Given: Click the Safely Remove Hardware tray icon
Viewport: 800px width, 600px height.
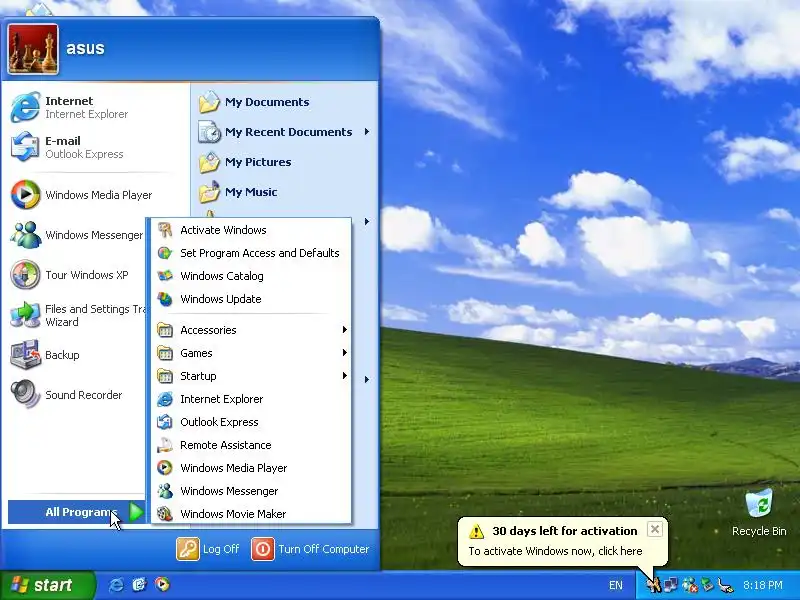Looking at the screenshot, I should click(x=707, y=585).
